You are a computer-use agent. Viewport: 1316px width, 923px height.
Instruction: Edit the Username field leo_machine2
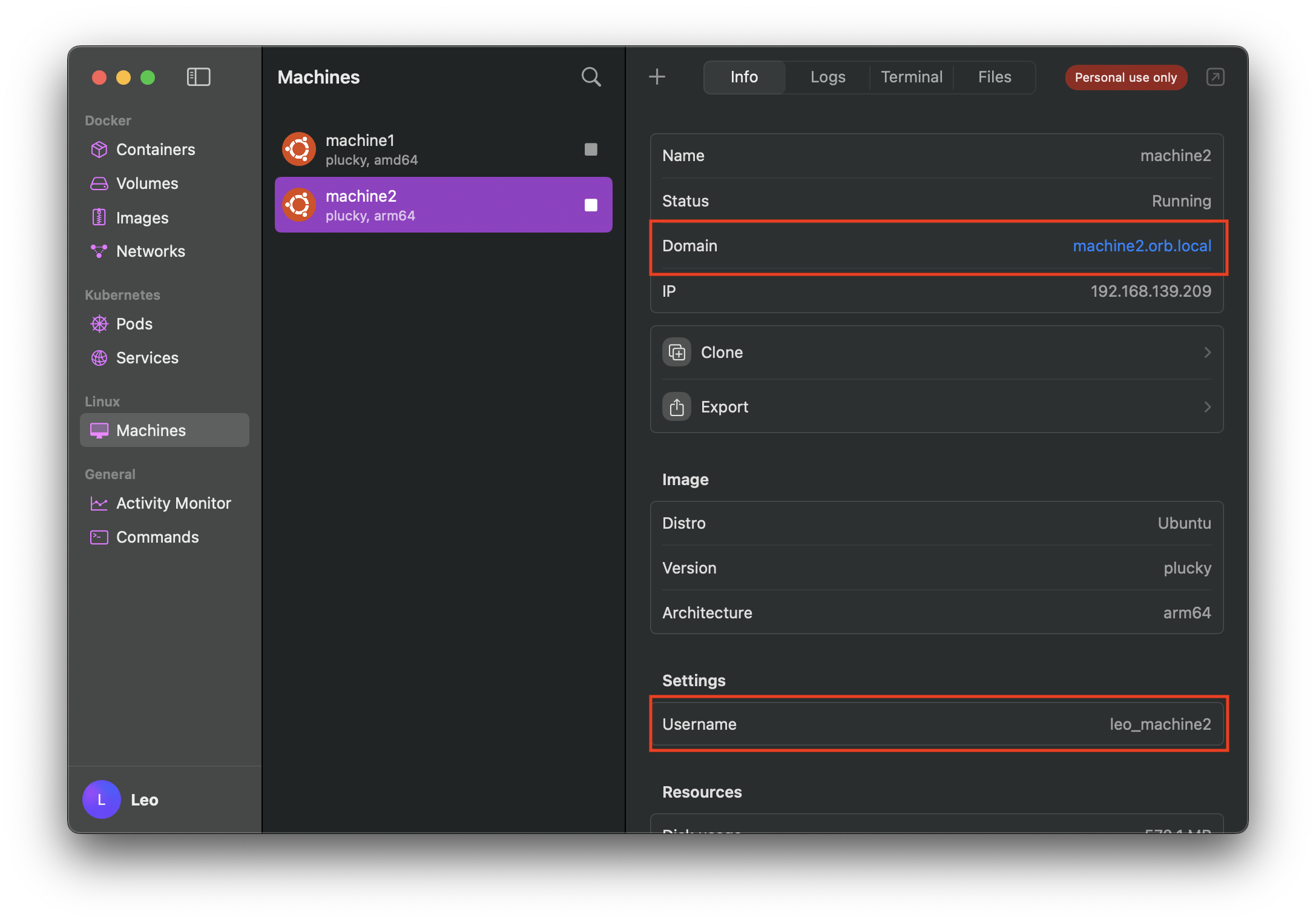pos(1159,724)
